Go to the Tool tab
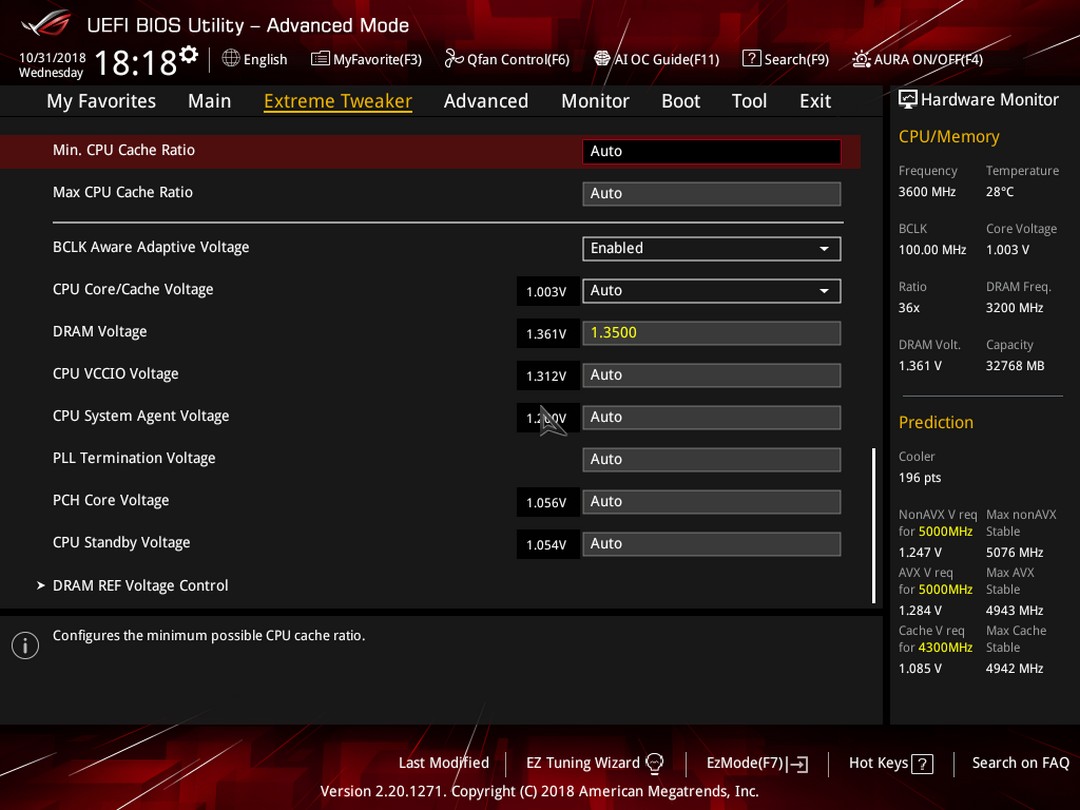The image size is (1080, 810). (x=749, y=101)
